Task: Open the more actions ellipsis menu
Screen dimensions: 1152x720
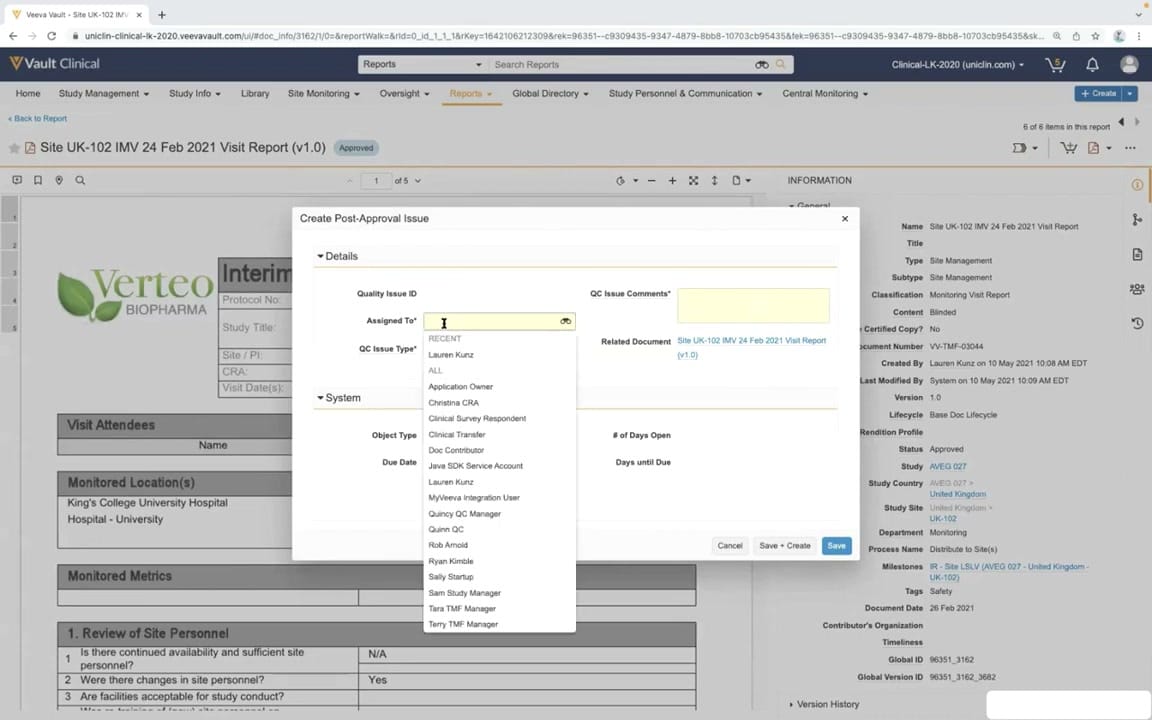Action: (1130, 148)
